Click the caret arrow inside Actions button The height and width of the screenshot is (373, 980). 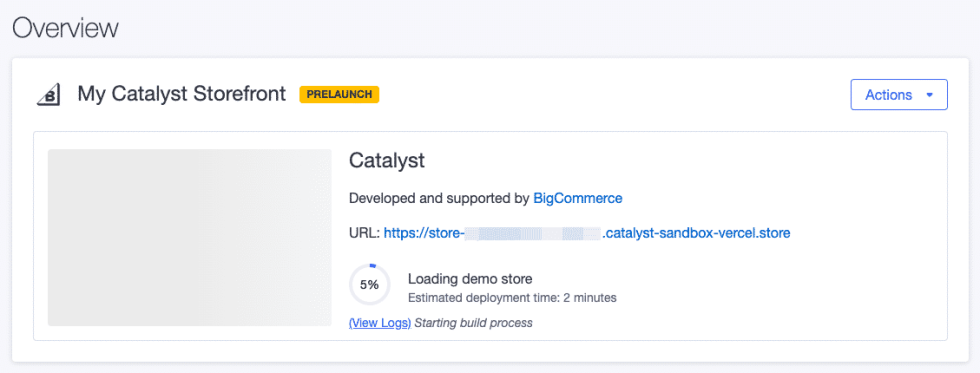coord(929,96)
